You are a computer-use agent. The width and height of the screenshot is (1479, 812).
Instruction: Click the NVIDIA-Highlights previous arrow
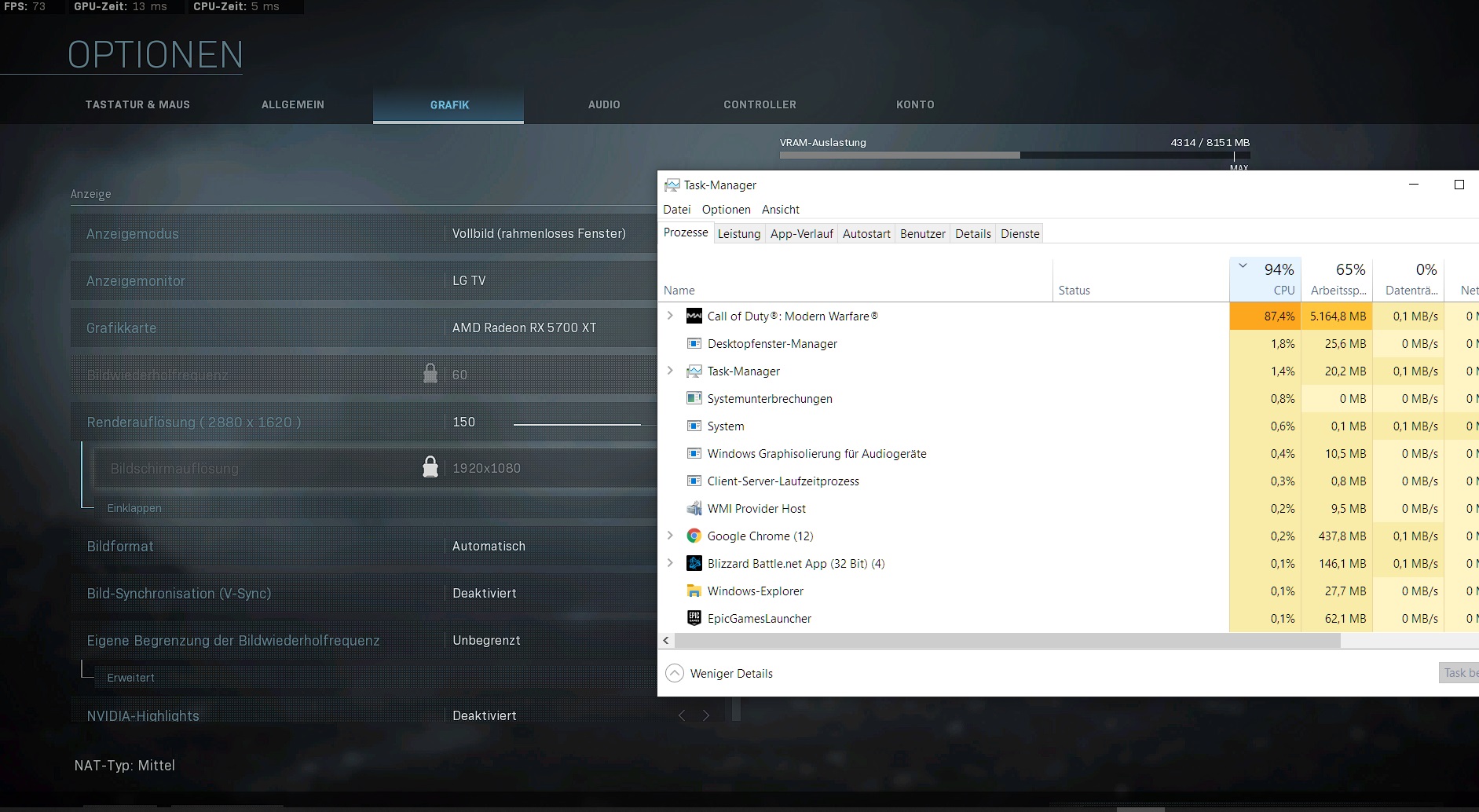(682, 715)
